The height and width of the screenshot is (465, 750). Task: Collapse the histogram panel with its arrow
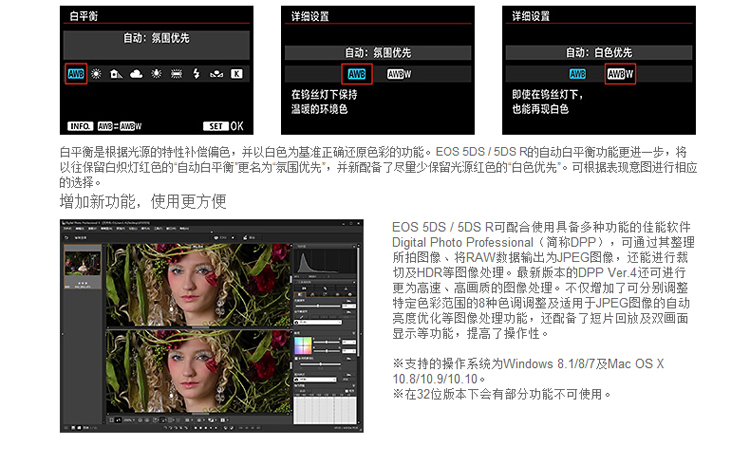pos(354,246)
